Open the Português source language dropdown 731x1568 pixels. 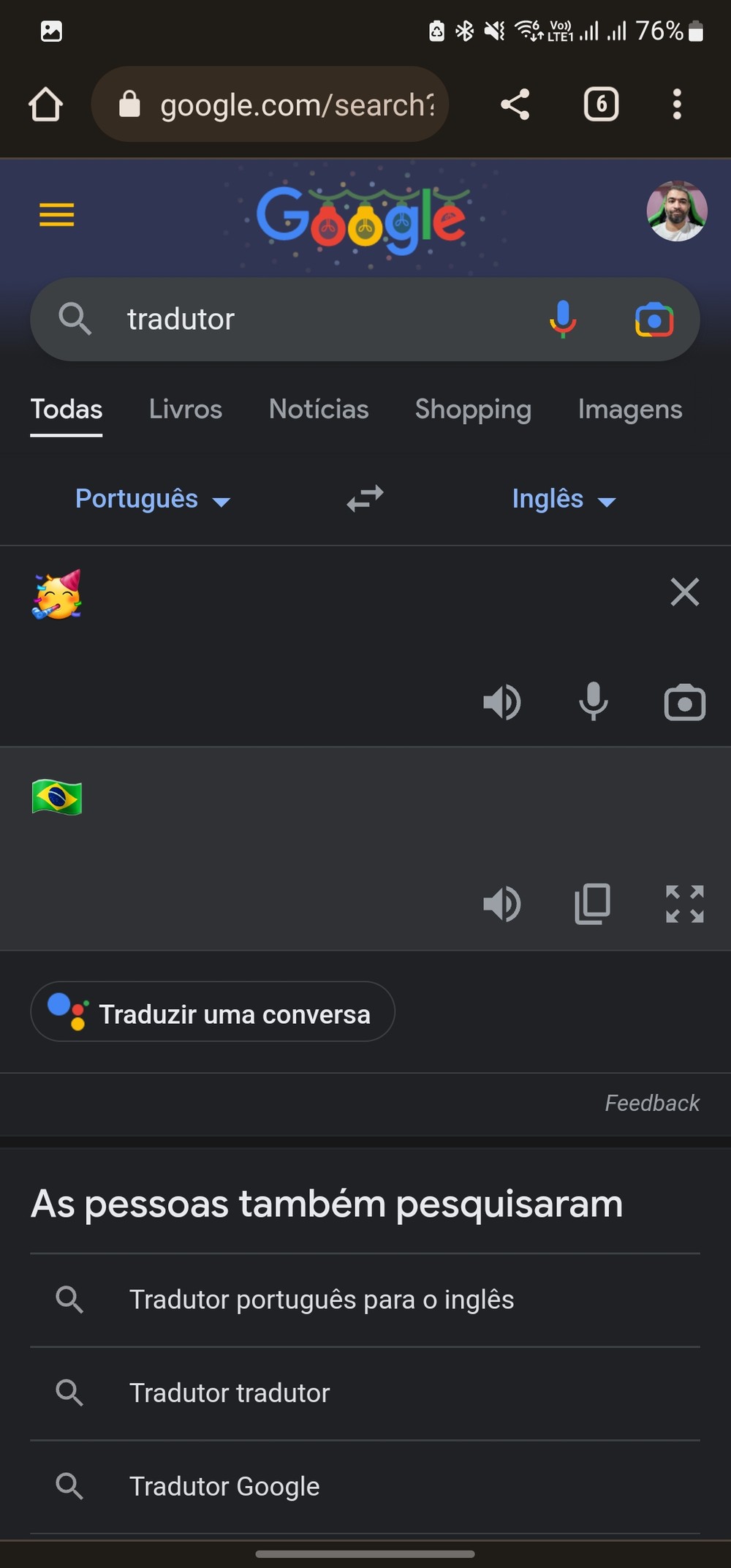[x=152, y=500]
